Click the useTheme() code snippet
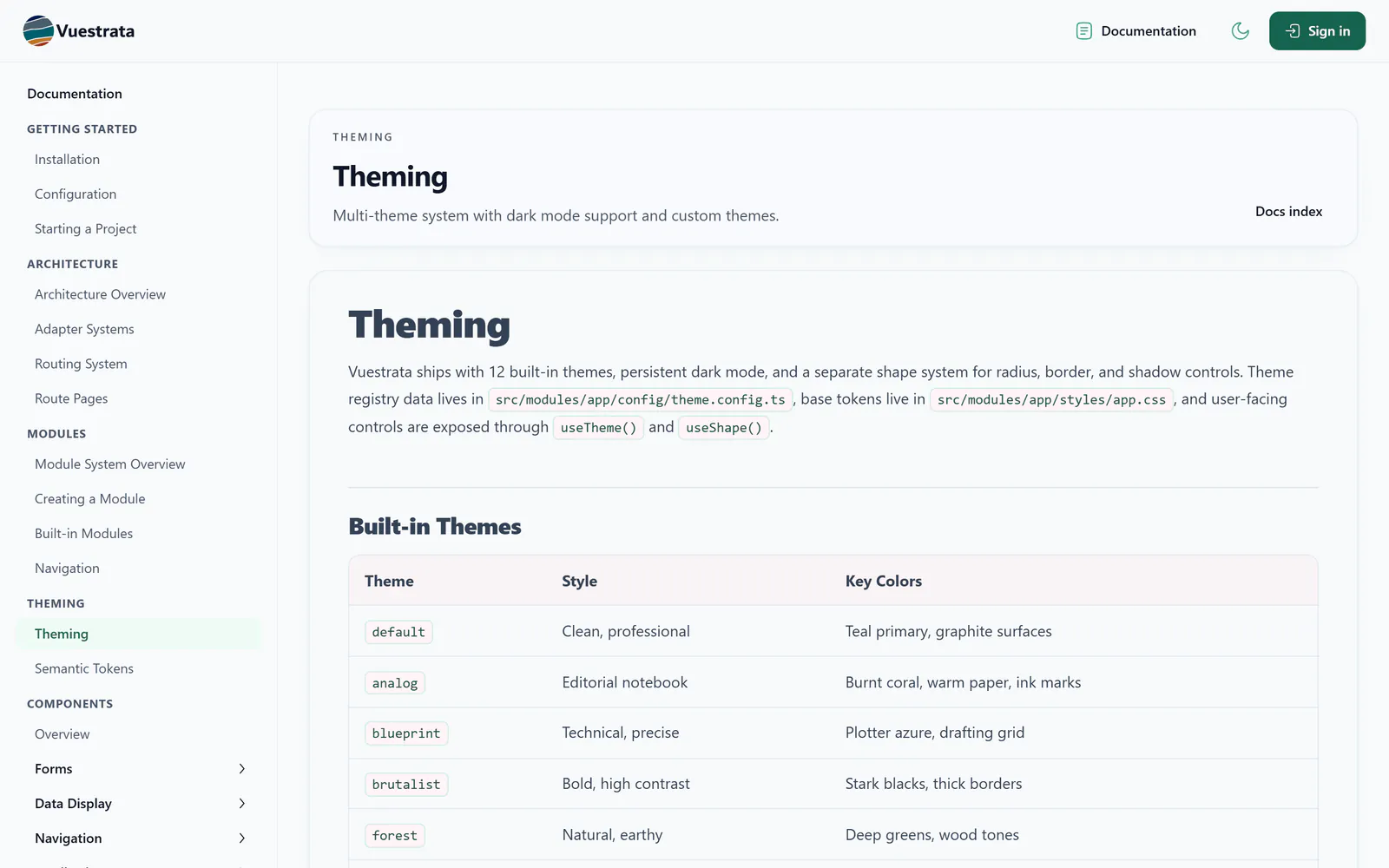Screen dimensions: 1389x868 point(598,428)
